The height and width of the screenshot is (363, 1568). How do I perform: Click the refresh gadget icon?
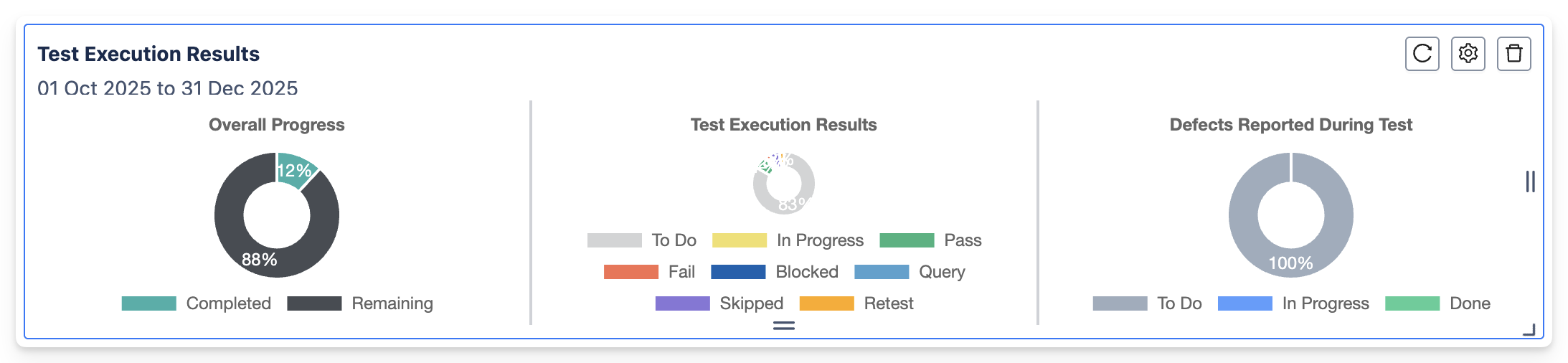pyautogui.click(x=1422, y=54)
